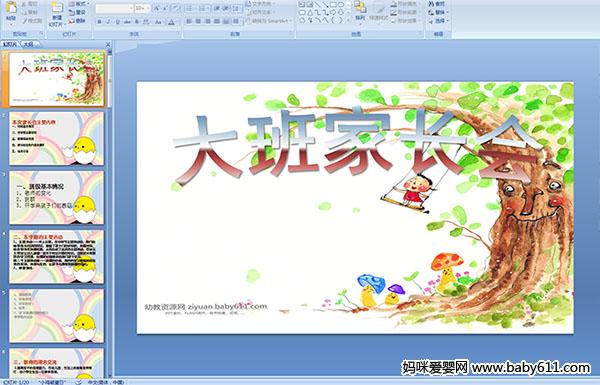
Task: Open the Layout (版式) dropdown
Action: point(78,4)
